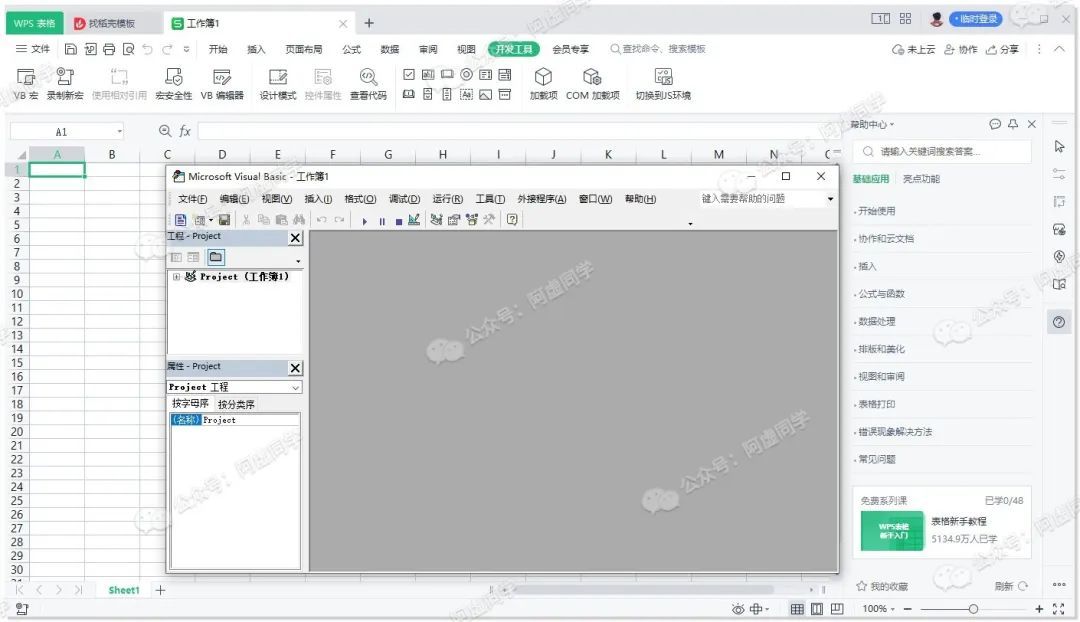Open Properties Window icon in VB toolbar
The width and height of the screenshot is (1080, 622).
(454, 220)
